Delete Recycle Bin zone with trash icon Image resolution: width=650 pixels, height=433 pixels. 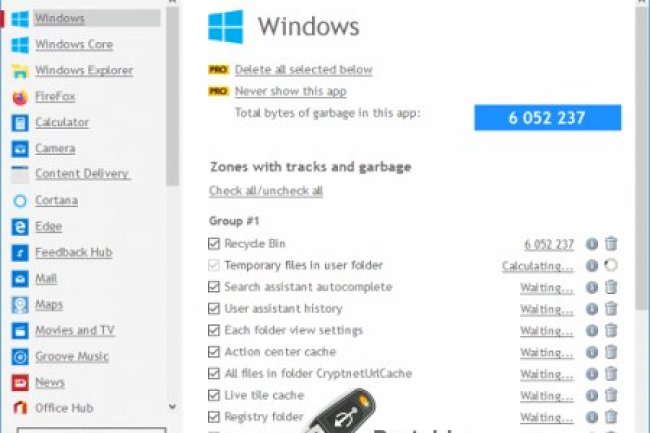pos(611,244)
